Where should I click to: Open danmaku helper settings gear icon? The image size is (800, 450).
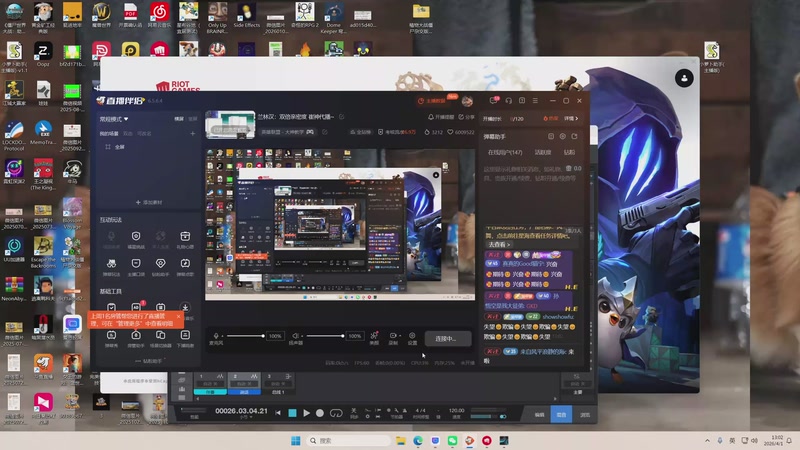(x=563, y=136)
